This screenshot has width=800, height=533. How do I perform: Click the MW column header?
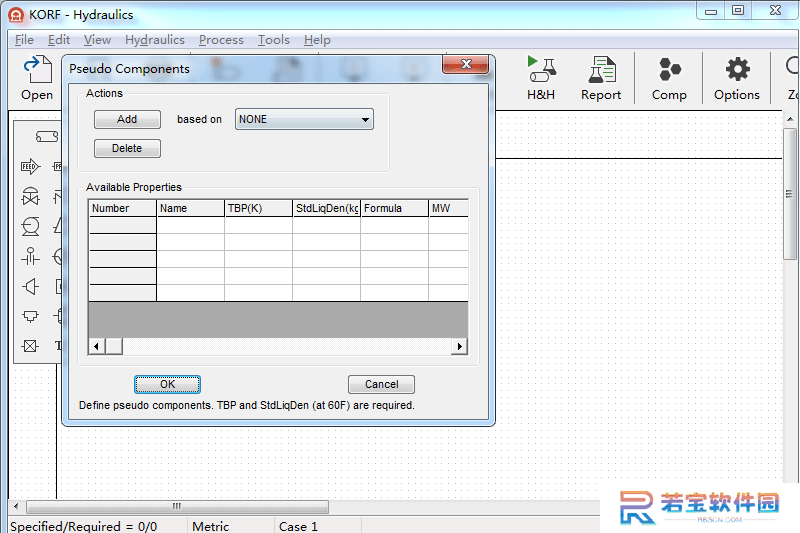(x=448, y=208)
